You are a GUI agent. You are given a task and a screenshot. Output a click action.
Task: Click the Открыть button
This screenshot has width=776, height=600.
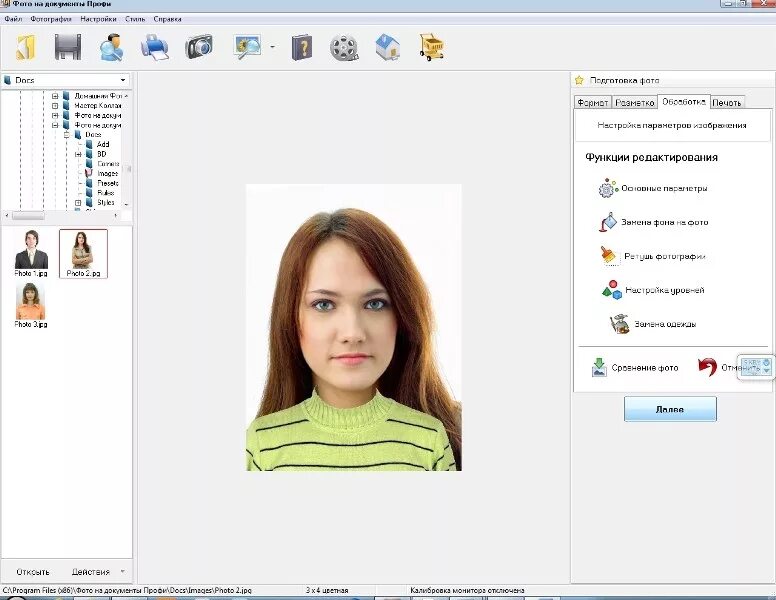point(33,572)
